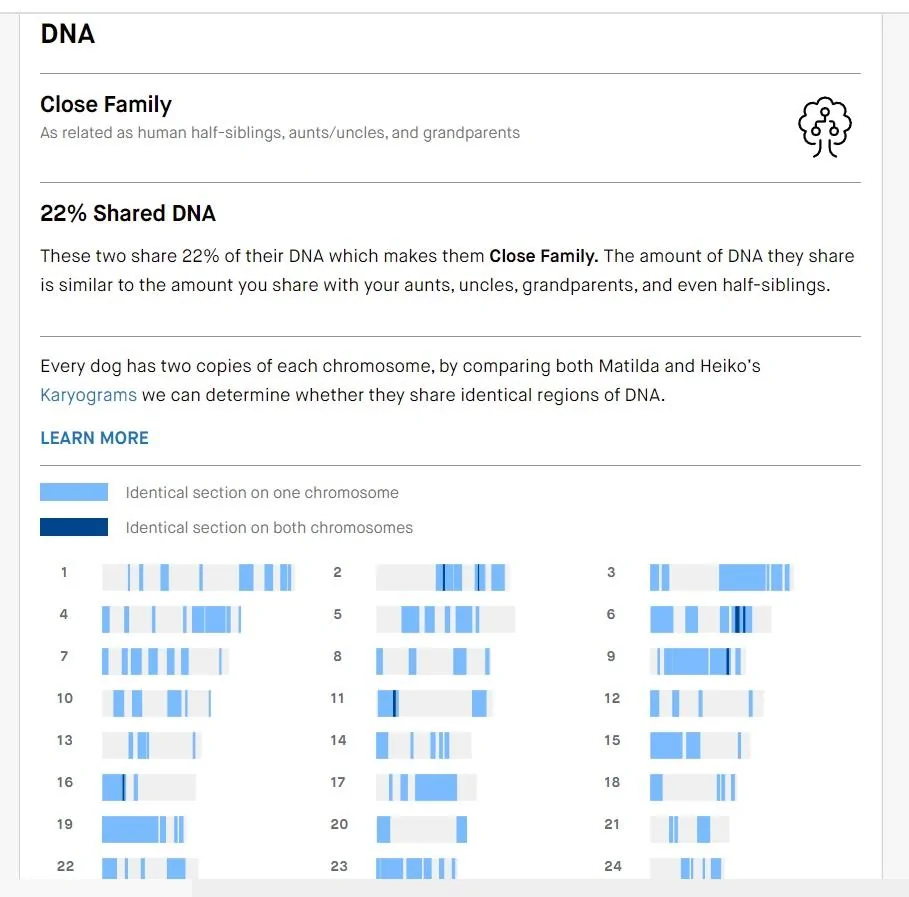This screenshot has width=909, height=897.
Task: Select chromosome 19 karyogram bar
Action: coord(144,829)
